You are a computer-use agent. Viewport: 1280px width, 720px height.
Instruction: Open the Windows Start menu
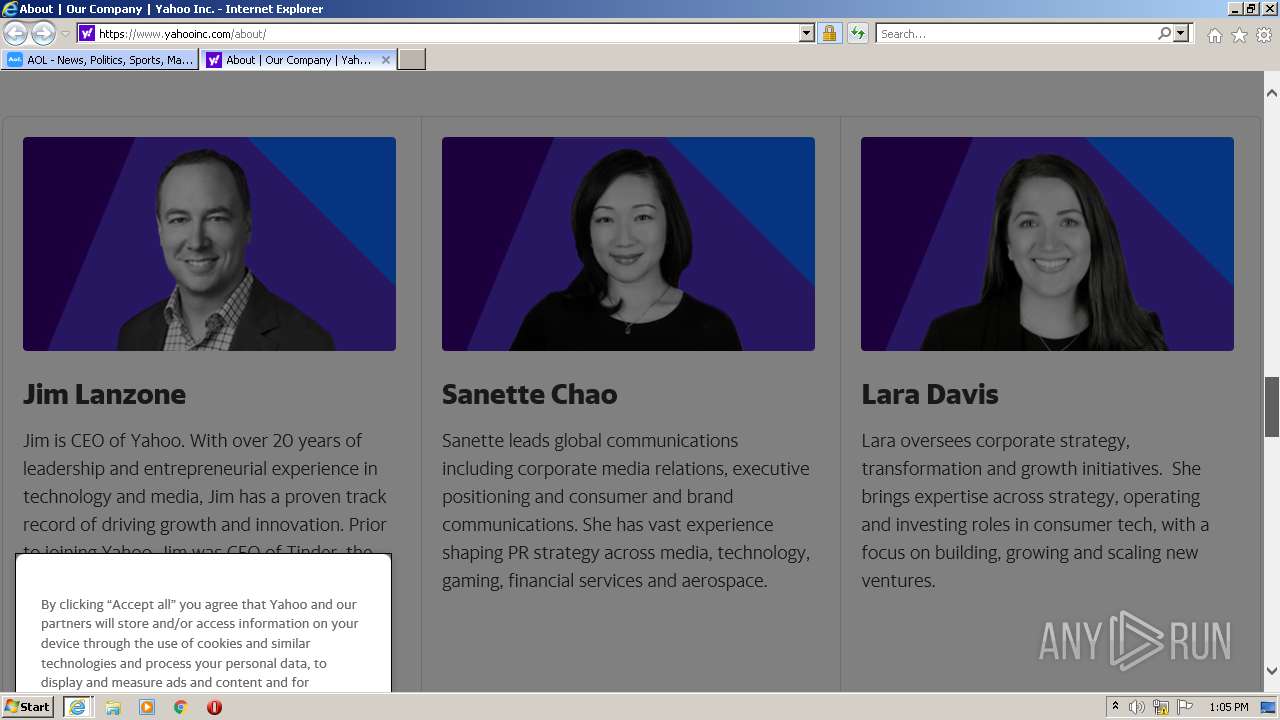tap(28, 707)
